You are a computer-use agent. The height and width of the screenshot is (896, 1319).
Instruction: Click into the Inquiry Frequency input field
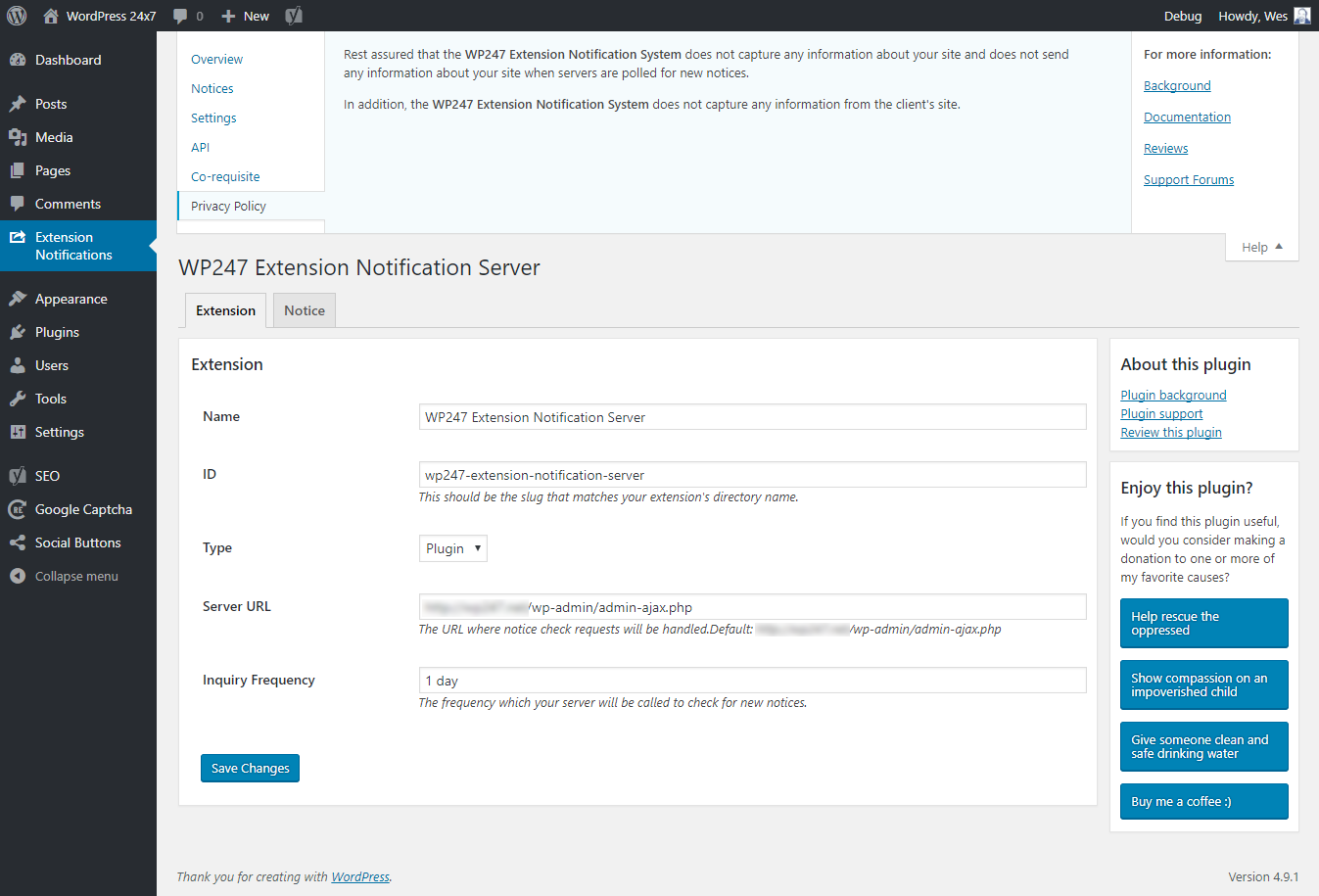tap(752, 681)
